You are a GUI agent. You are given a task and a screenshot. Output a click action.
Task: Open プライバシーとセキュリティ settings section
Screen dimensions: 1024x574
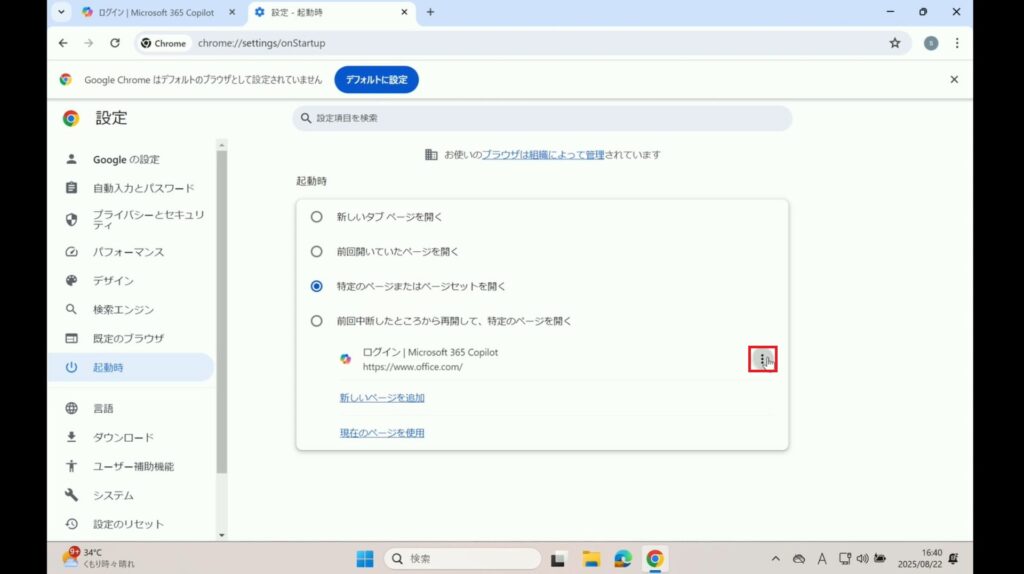pyautogui.click(x=148, y=219)
